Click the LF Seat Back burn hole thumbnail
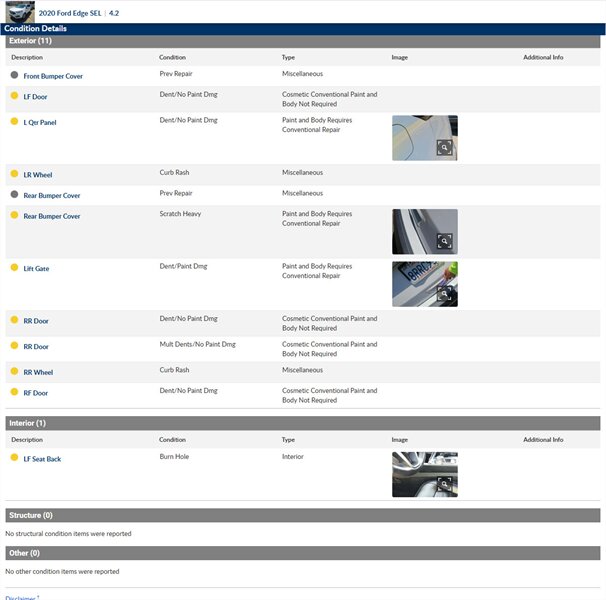This screenshot has height=600, width=606. [425, 475]
